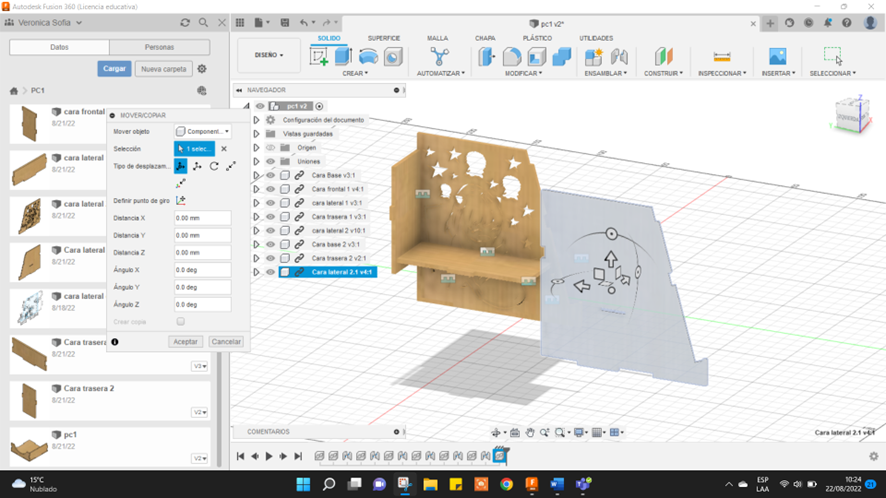Hide cara lateral 2 v10:1 component

270,231
